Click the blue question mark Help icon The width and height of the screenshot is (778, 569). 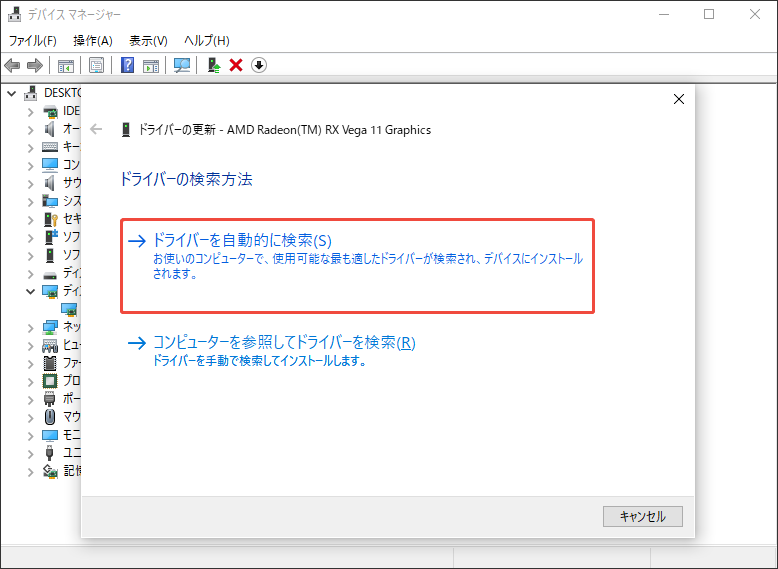click(128, 65)
